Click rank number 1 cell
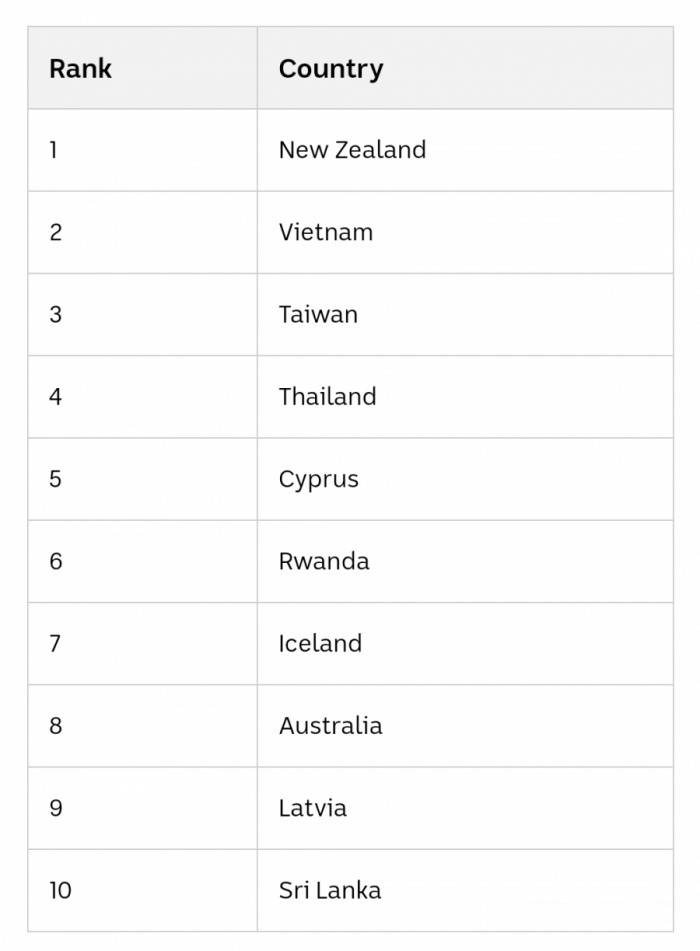Image resolution: width=700 pixels, height=951 pixels. 54,150
